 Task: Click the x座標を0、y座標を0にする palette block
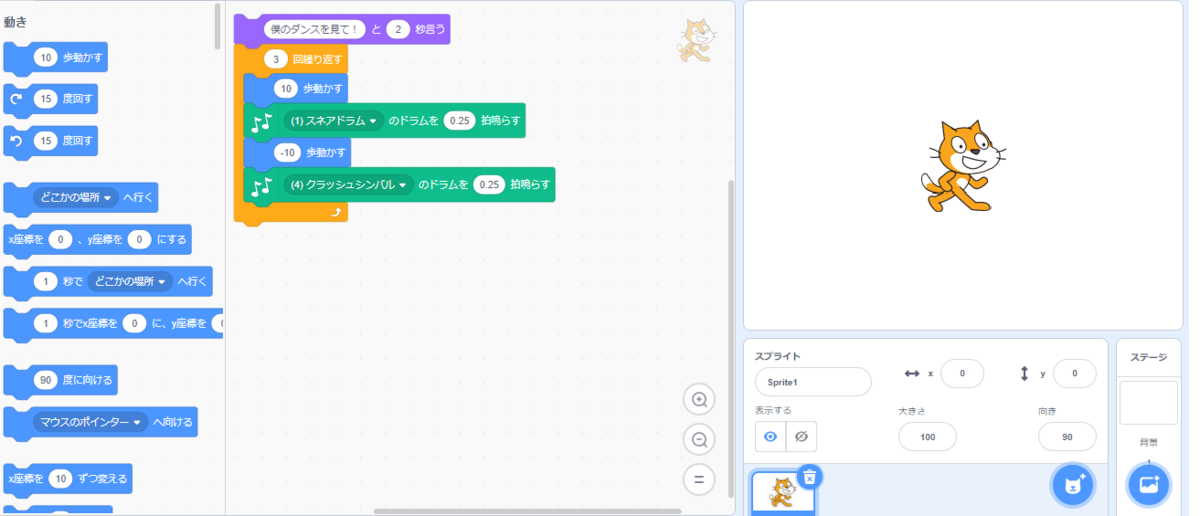coord(97,240)
